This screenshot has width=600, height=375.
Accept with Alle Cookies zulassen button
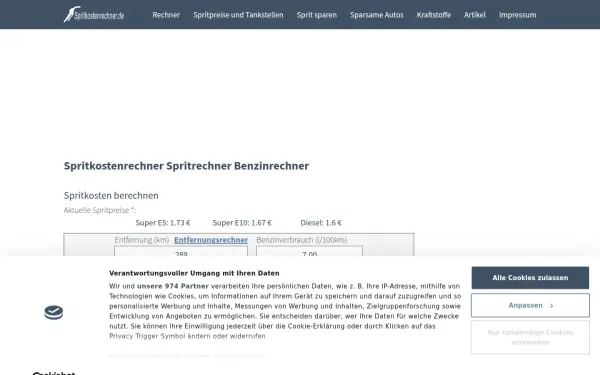click(530, 278)
